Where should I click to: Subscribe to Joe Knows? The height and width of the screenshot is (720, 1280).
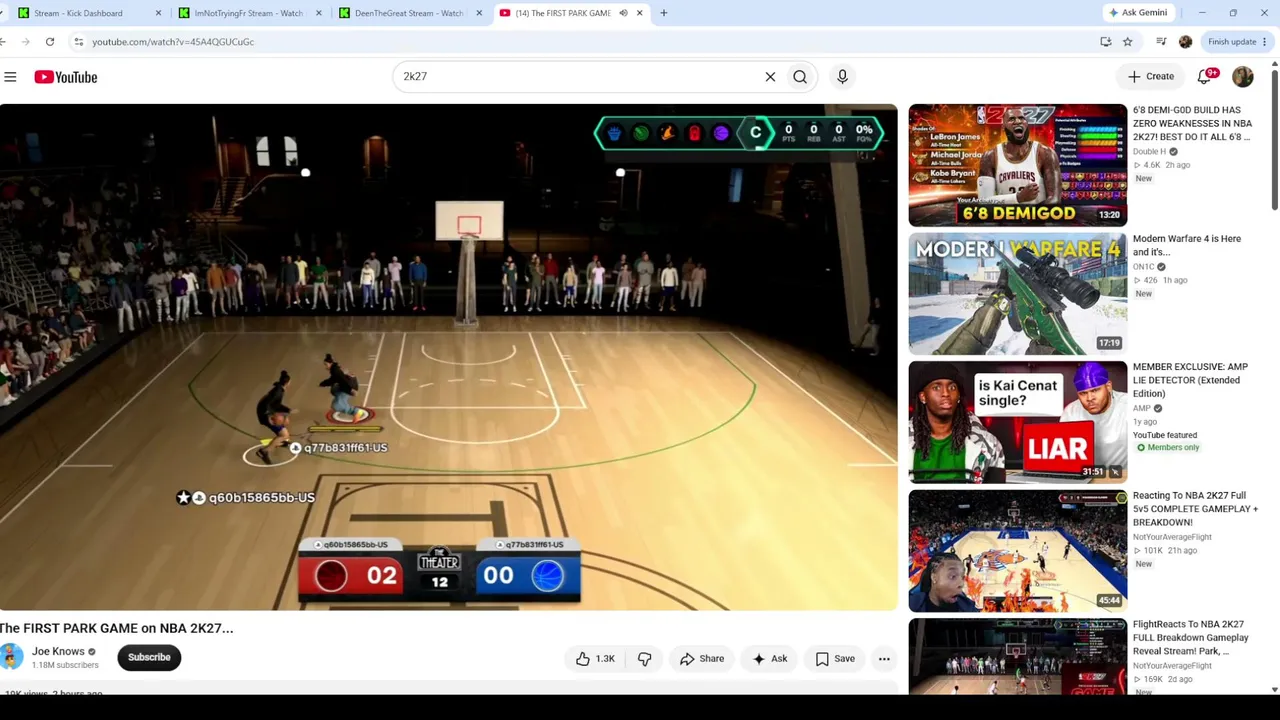pyautogui.click(x=149, y=658)
